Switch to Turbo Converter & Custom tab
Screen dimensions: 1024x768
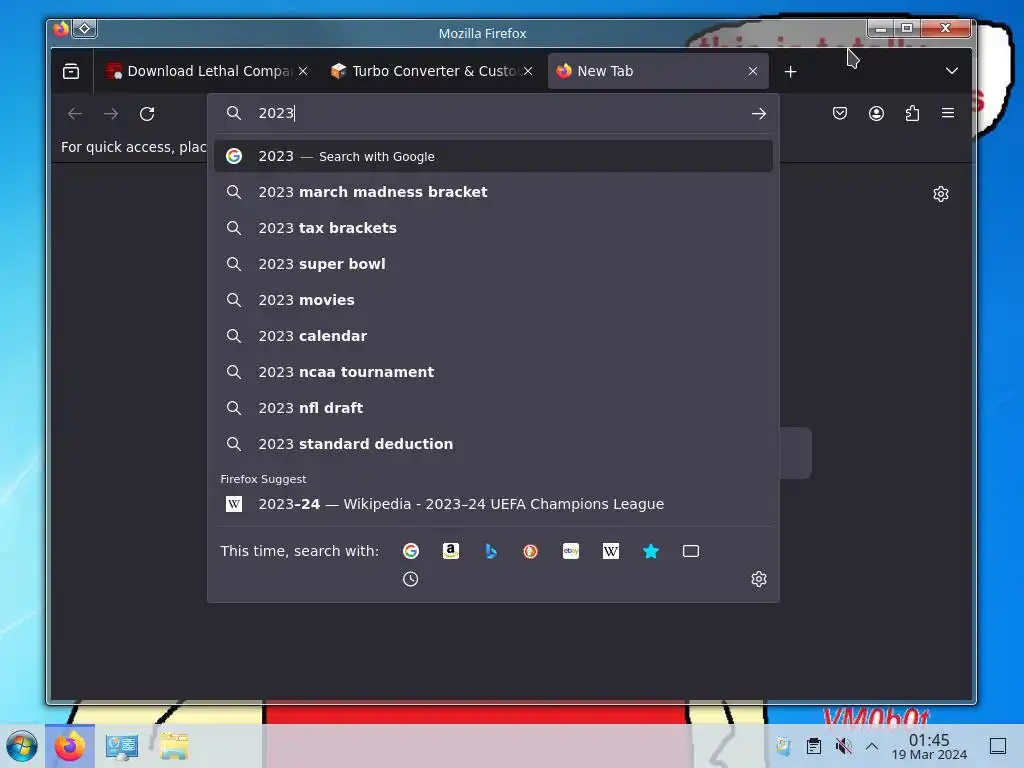[x=432, y=71]
